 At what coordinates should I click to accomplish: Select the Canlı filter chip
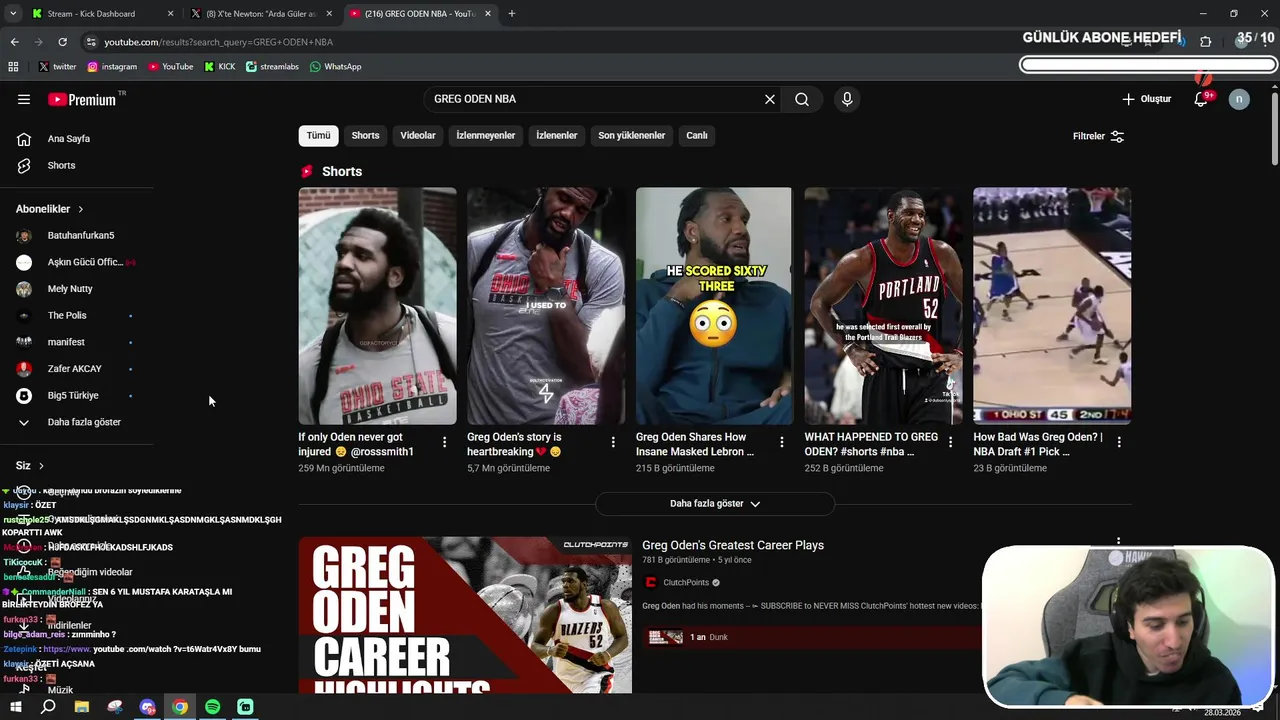click(x=697, y=135)
